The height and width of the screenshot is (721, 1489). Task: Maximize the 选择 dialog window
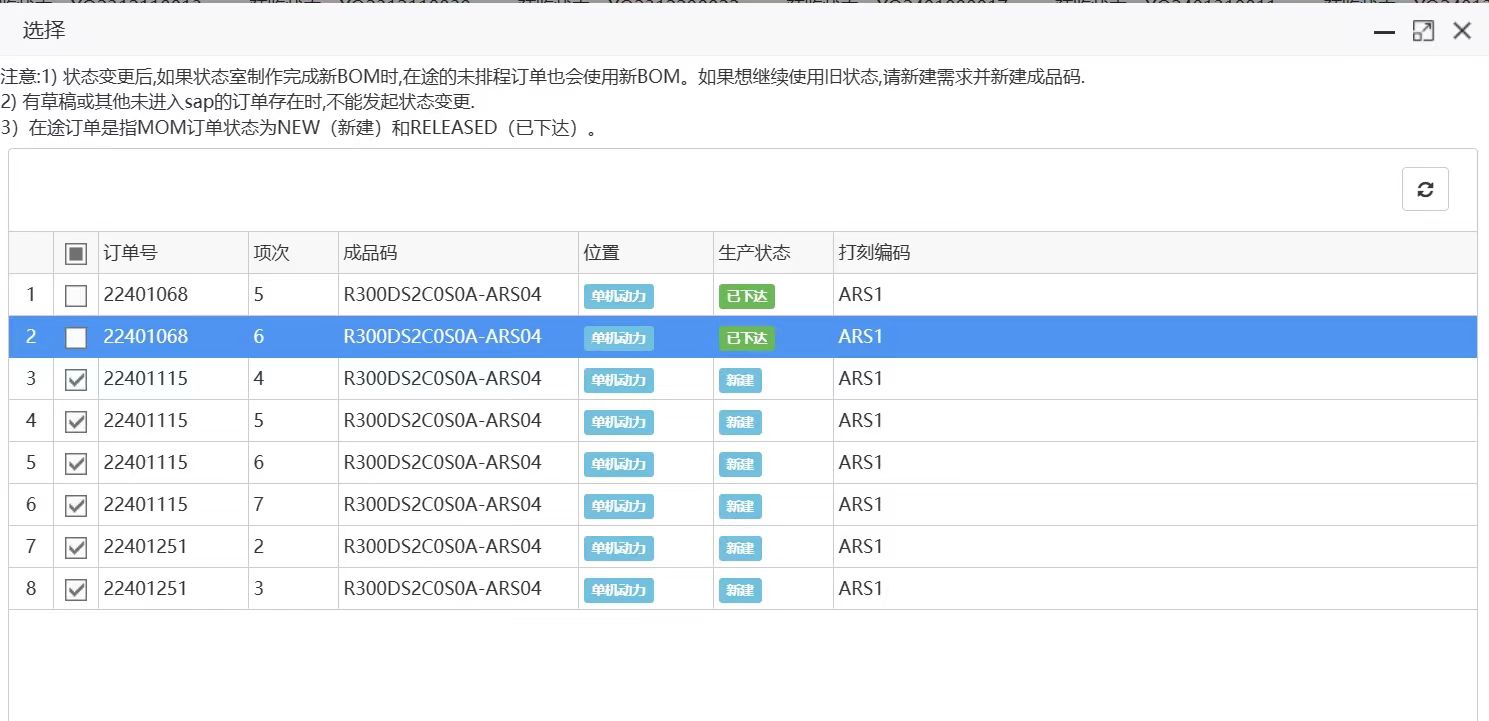click(1423, 31)
